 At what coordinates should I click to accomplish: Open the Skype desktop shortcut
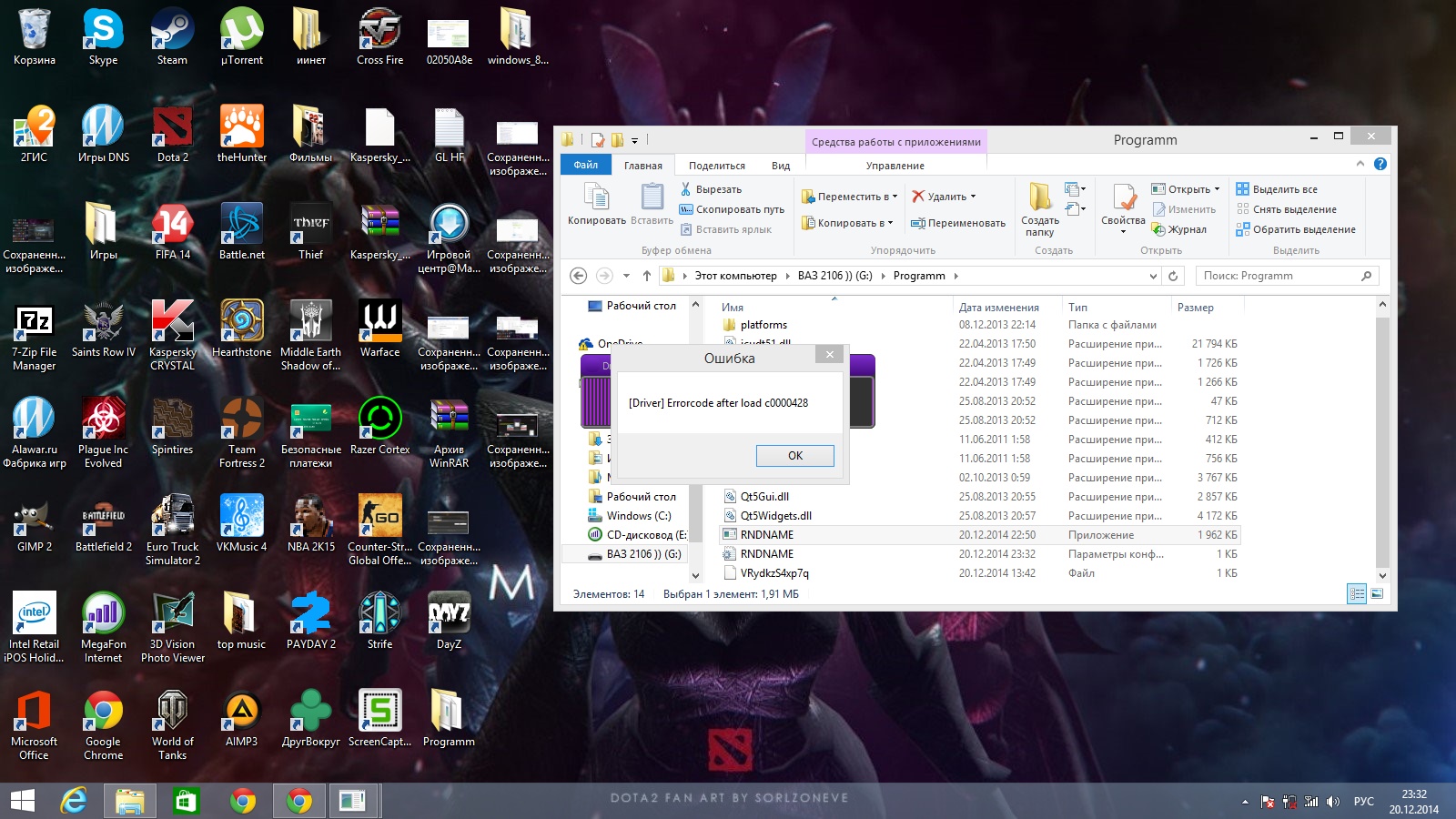click(x=103, y=37)
